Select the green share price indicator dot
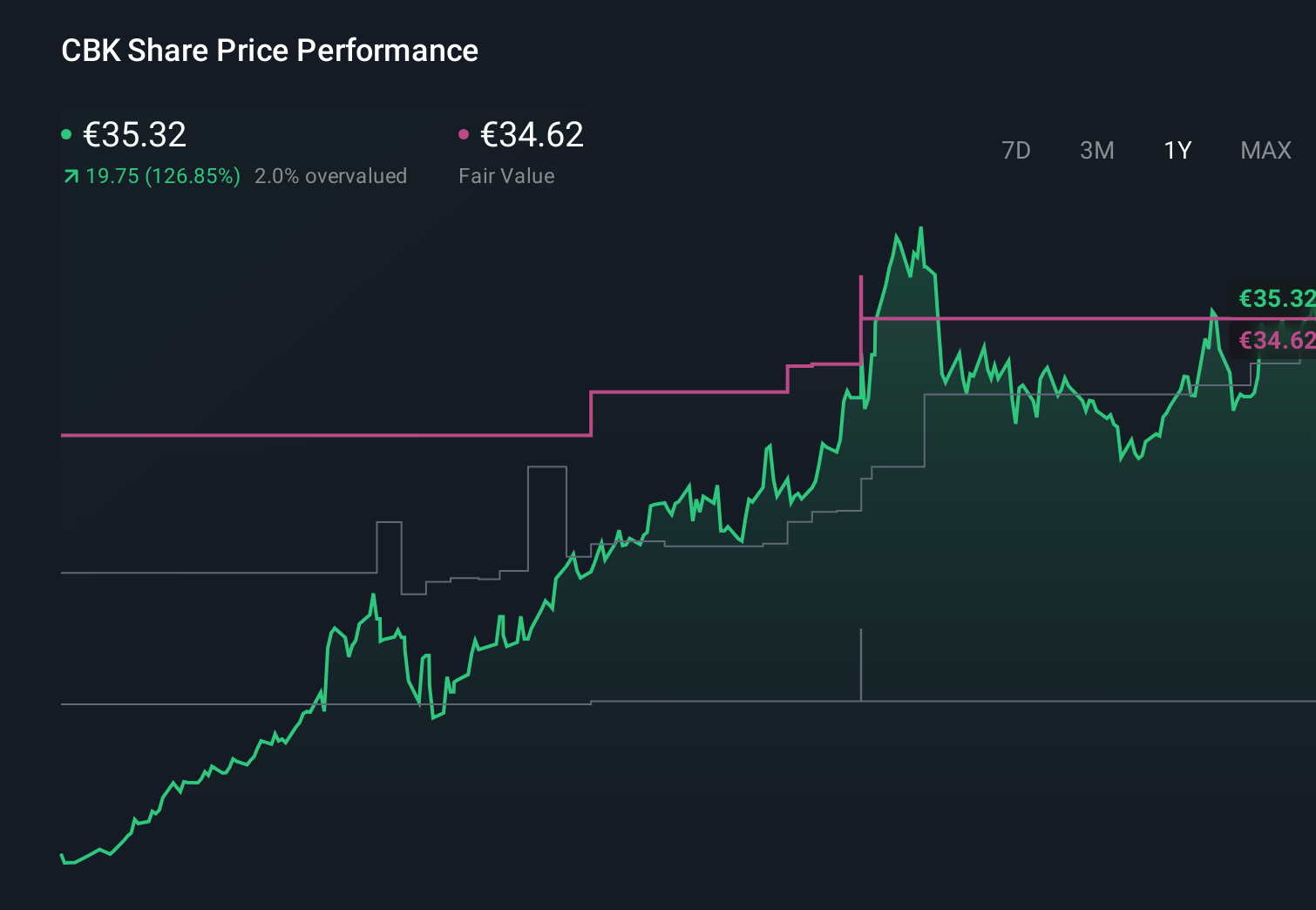 tap(66, 133)
